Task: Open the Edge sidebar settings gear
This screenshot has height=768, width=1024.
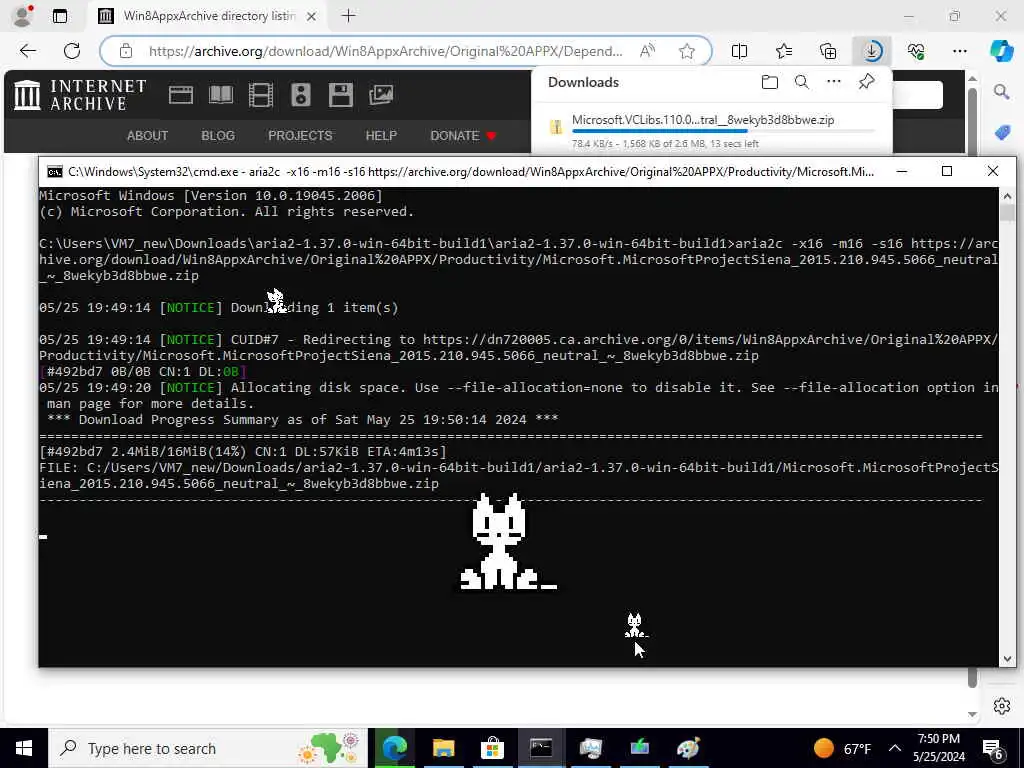Action: tap(1002, 706)
